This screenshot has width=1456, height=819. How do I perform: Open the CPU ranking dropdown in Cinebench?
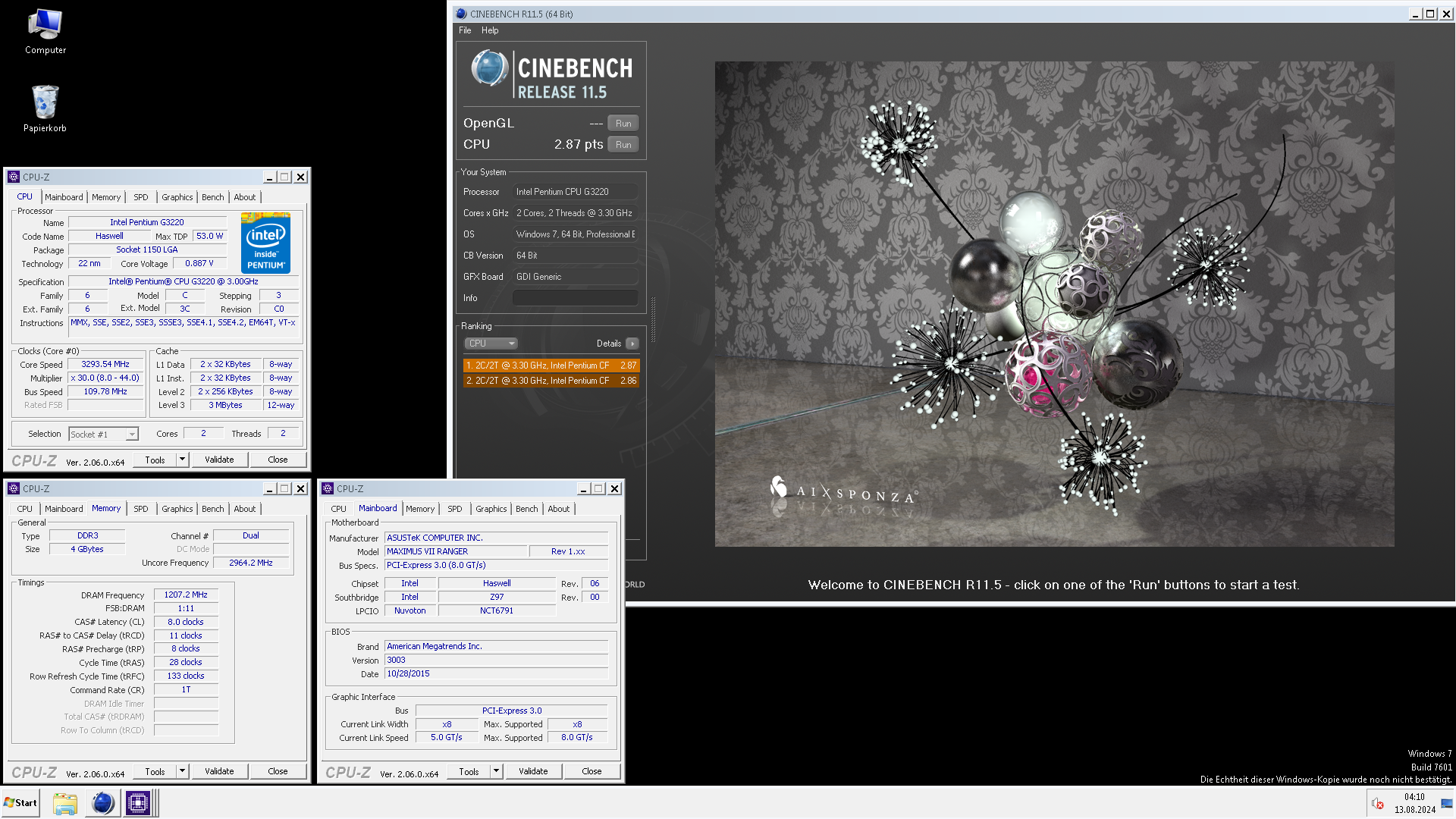pyautogui.click(x=491, y=344)
